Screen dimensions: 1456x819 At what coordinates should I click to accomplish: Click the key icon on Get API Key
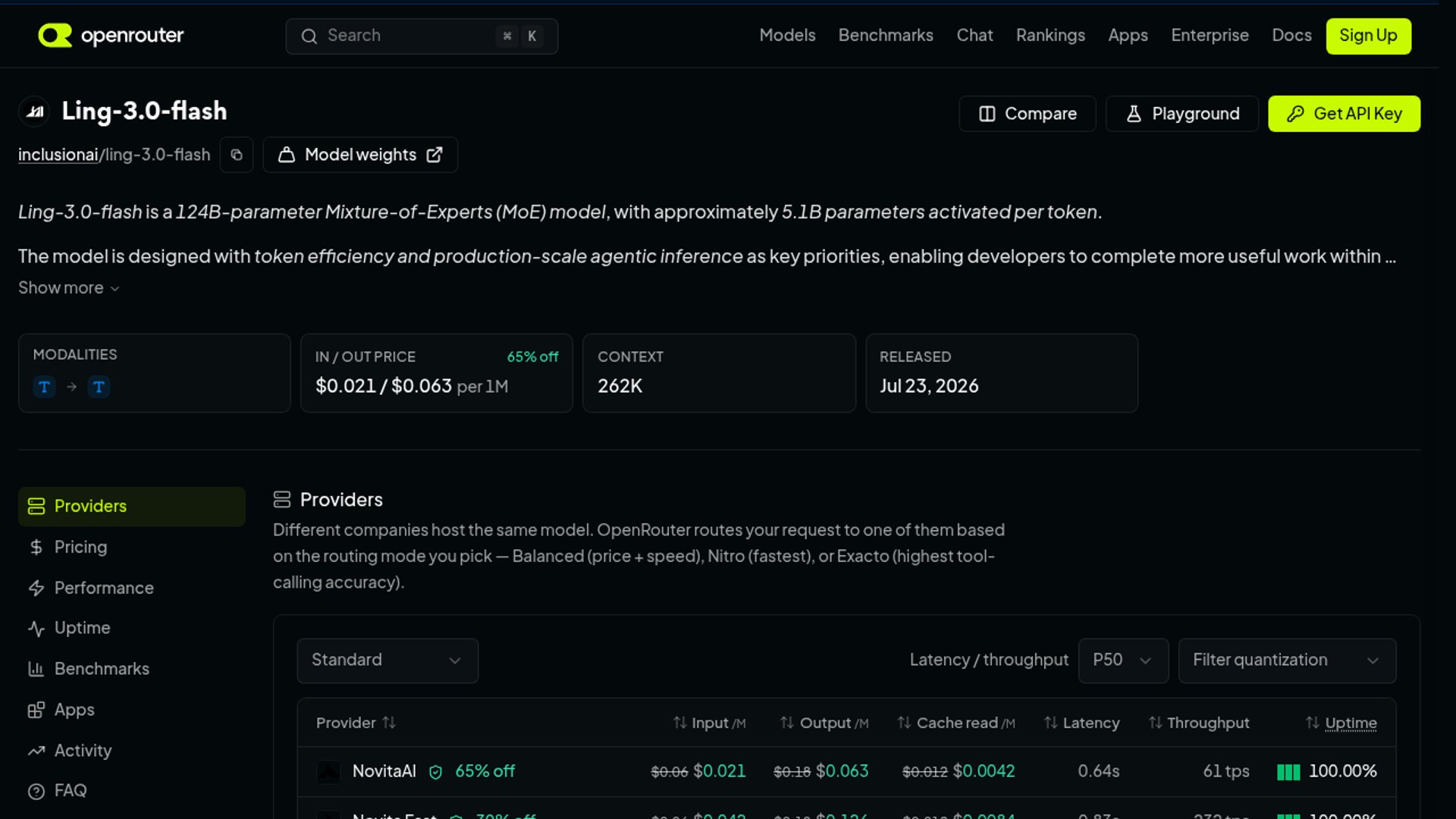[1295, 114]
